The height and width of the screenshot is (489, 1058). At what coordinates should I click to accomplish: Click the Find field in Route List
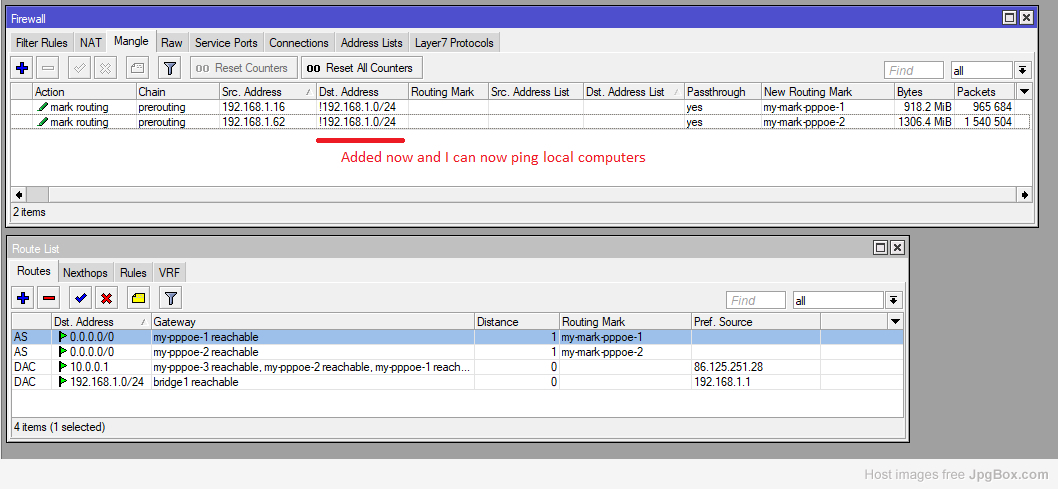(x=756, y=300)
